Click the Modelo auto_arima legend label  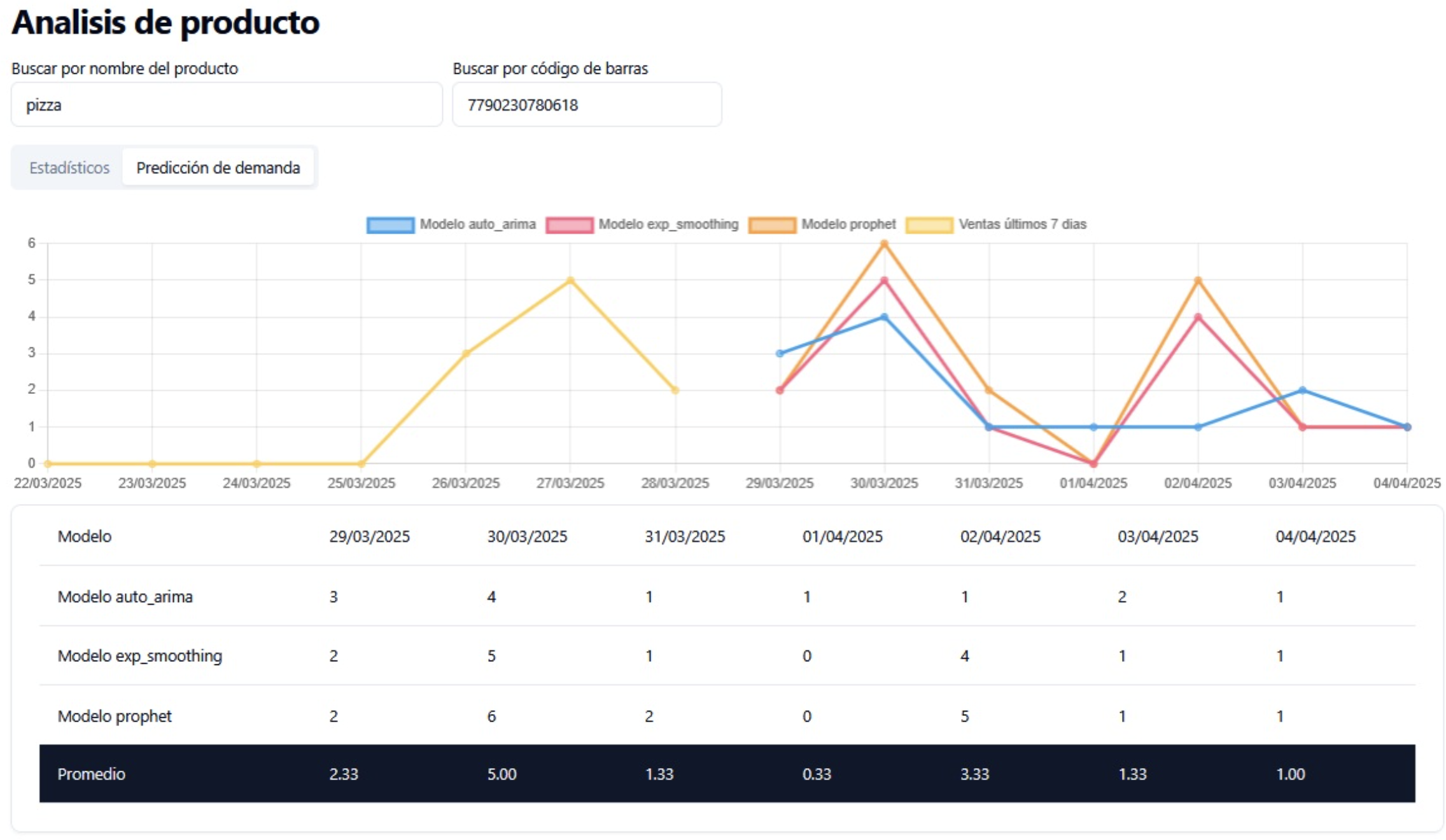(477, 224)
